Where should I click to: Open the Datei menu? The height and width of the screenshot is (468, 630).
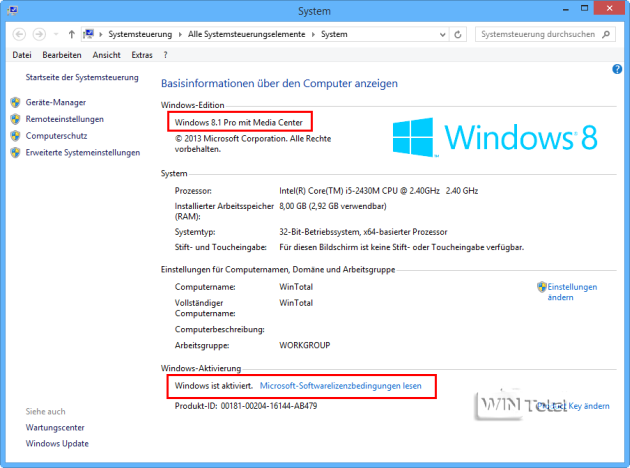click(x=22, y=55)
